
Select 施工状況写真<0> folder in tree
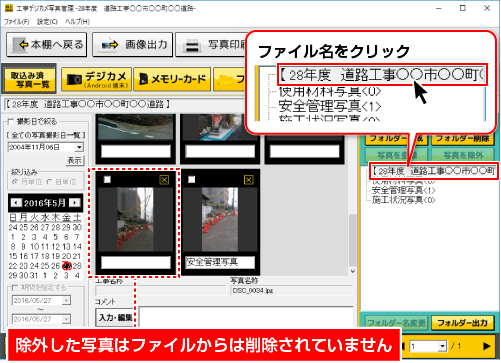[x=403, y=200]
